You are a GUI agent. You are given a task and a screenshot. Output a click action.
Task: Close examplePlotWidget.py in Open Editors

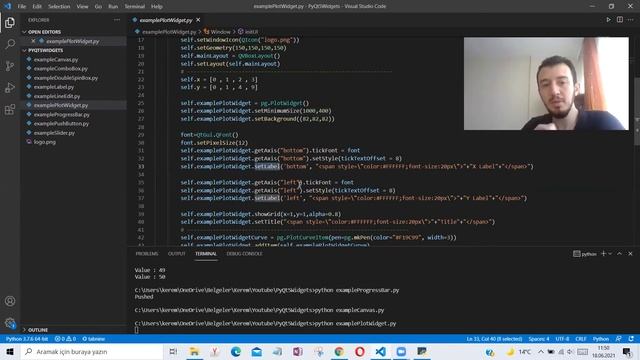(33, 41)
